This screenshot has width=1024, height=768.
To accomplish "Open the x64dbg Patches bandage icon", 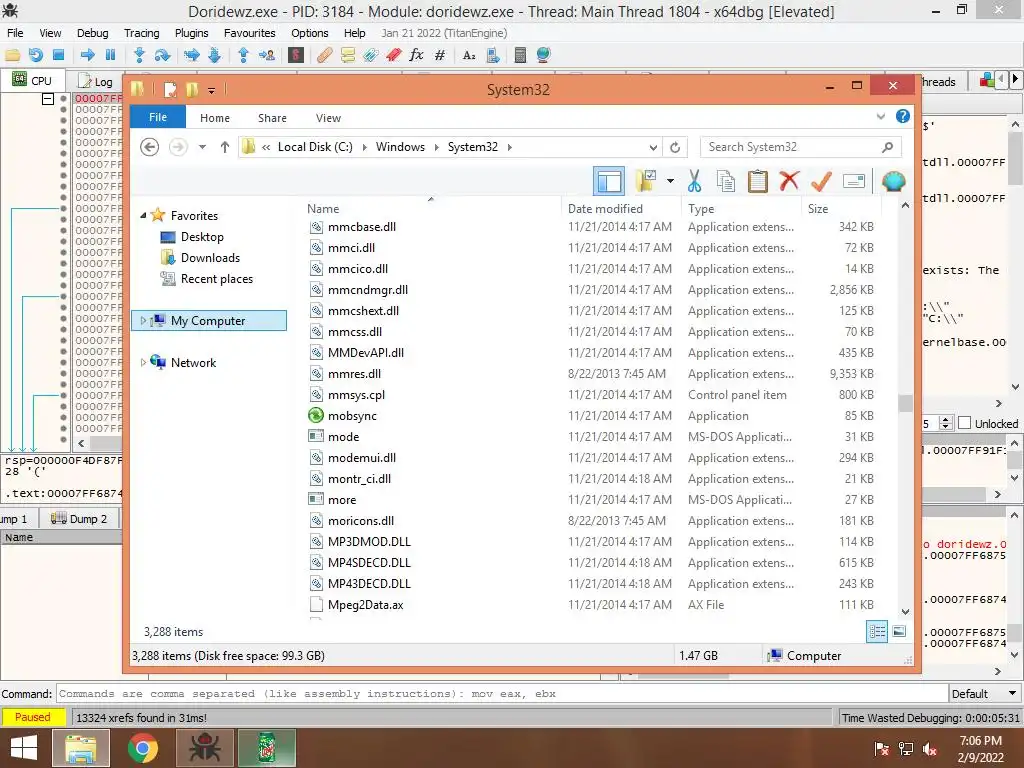I will point(324,56).
